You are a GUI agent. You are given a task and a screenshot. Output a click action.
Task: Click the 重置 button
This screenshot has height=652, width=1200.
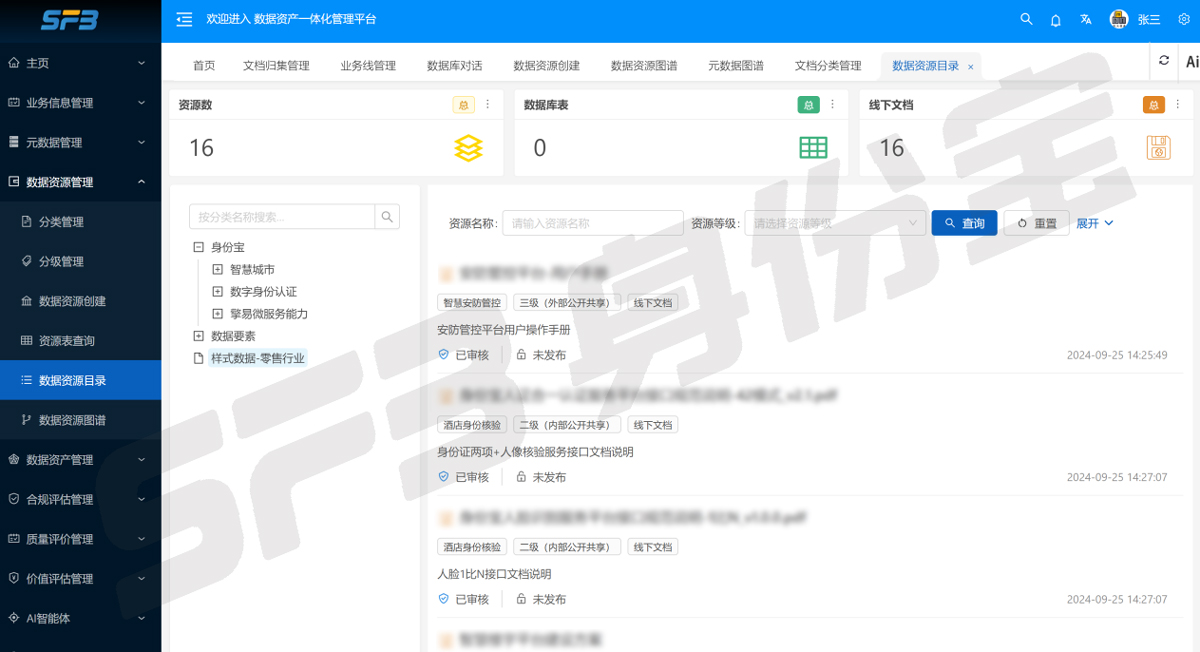tap(1036, 223)
